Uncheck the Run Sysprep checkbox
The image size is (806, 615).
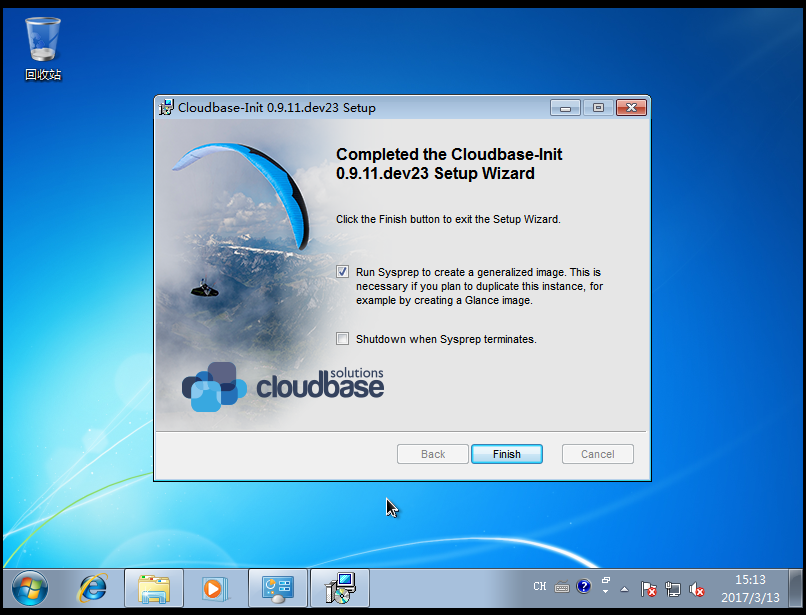click(342, 272)
